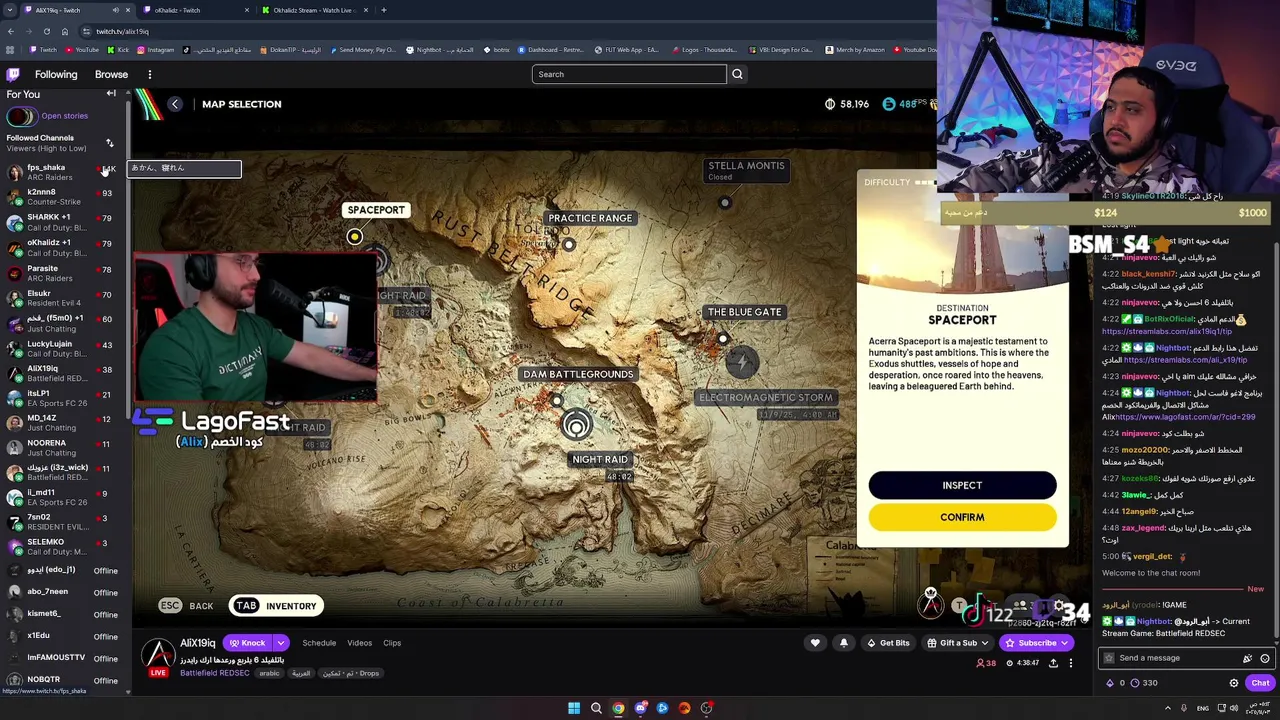Share the stream with the share icon

pos(1053,663)
